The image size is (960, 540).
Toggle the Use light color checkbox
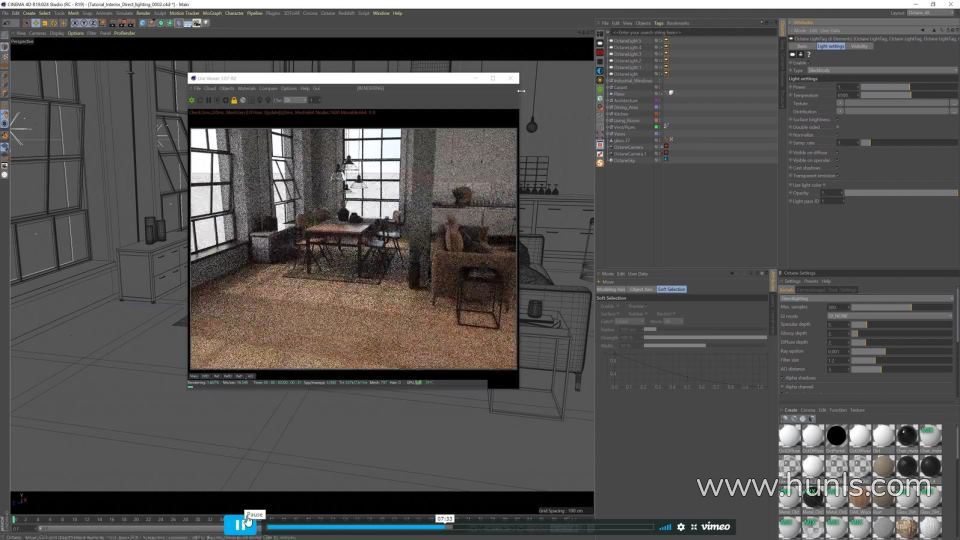(x=825, y=185)
